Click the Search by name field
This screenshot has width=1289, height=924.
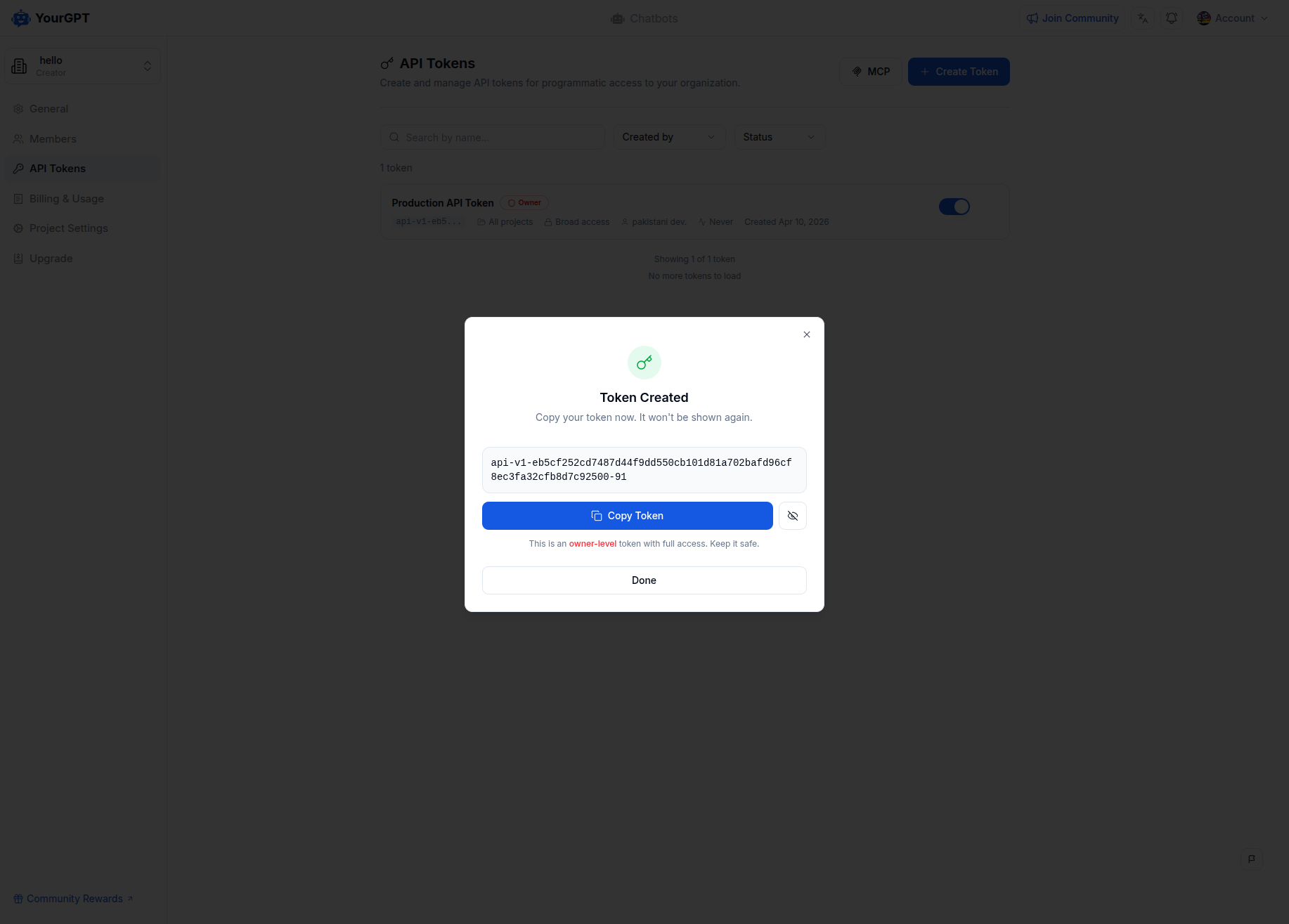(x=493, y=137)
